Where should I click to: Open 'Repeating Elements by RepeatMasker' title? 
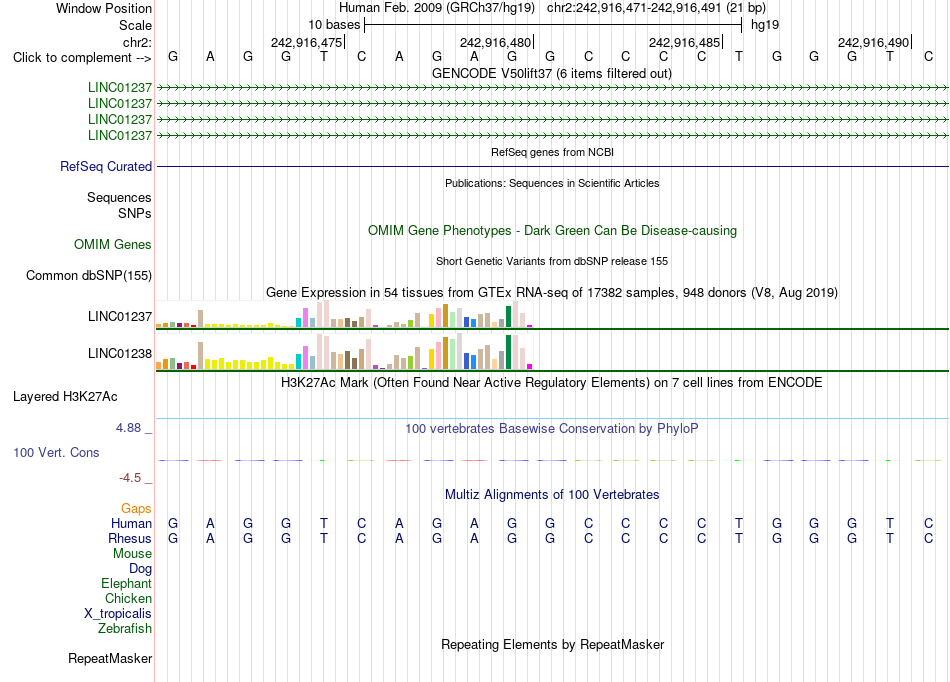(x=552, y=644)
